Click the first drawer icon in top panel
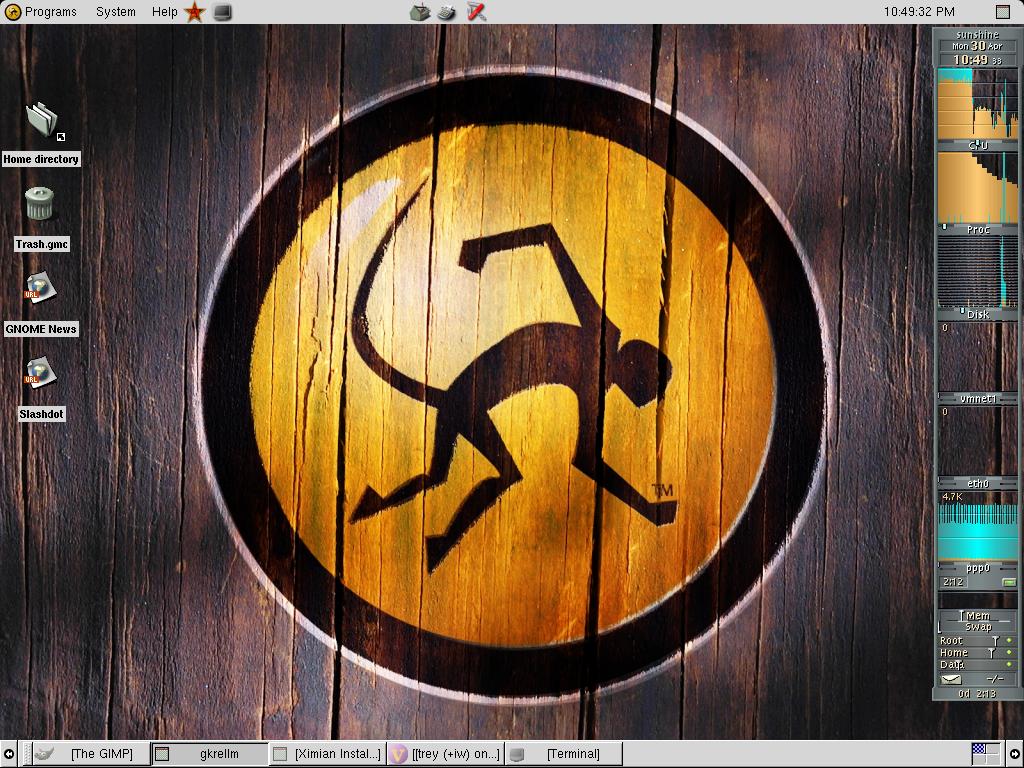 pos(420,12)
